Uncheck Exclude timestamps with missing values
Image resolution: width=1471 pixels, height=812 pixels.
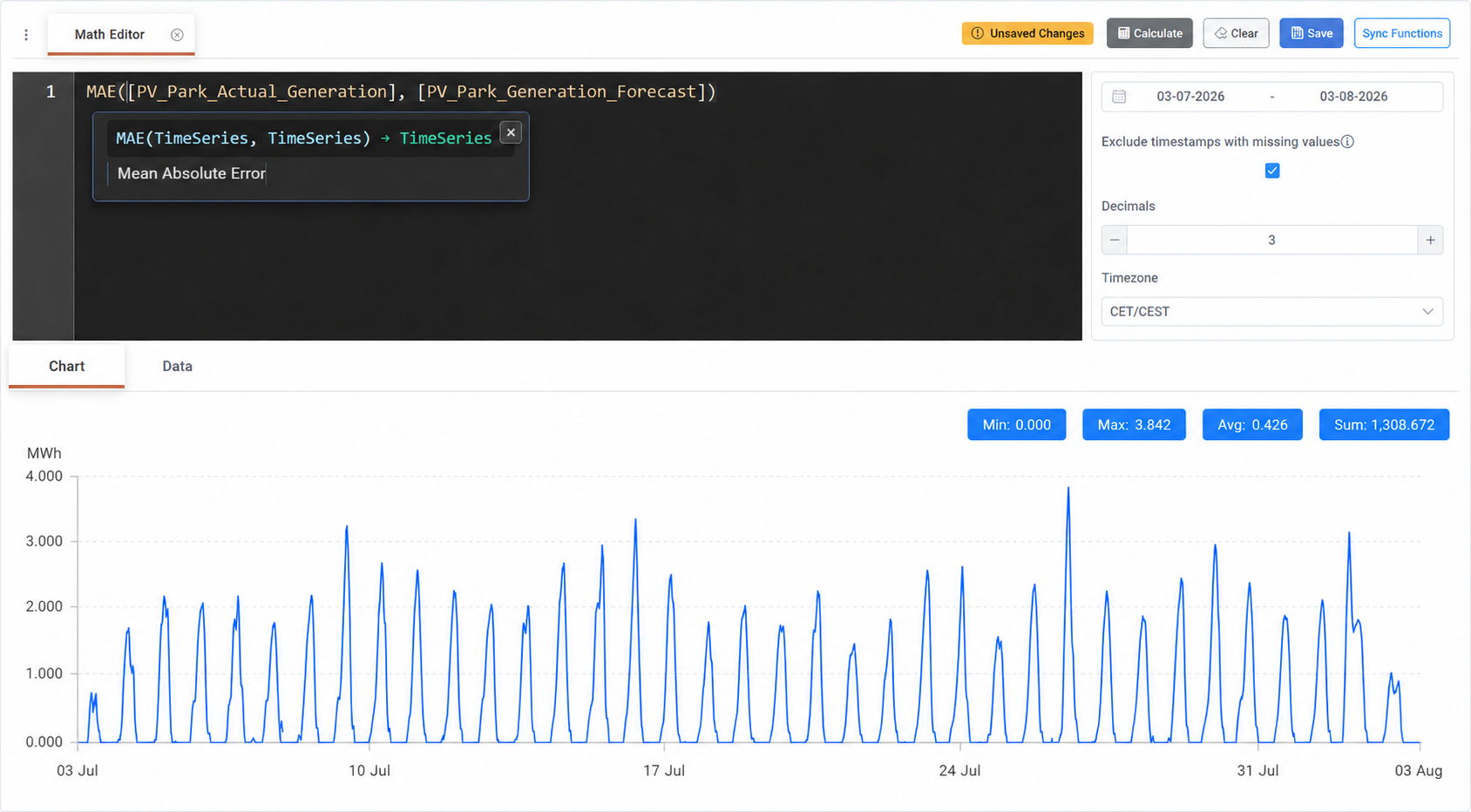[x=1272, y=171]
